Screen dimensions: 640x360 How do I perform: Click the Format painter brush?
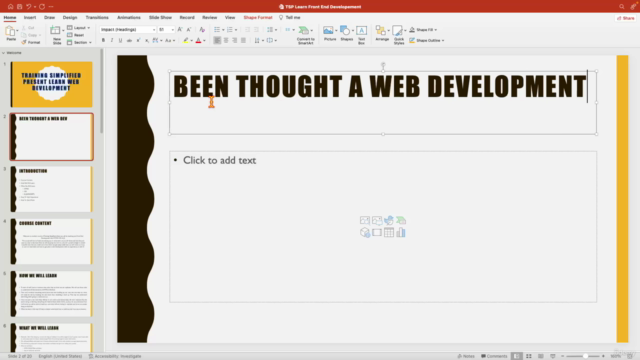click(31, 42)
